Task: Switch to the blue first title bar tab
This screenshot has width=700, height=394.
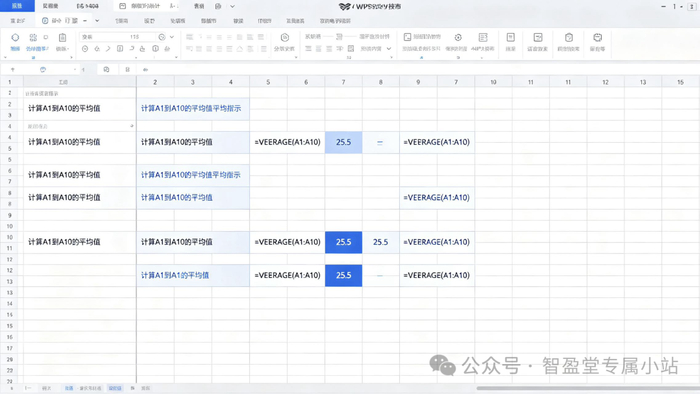Action: (x=17, y=6)
